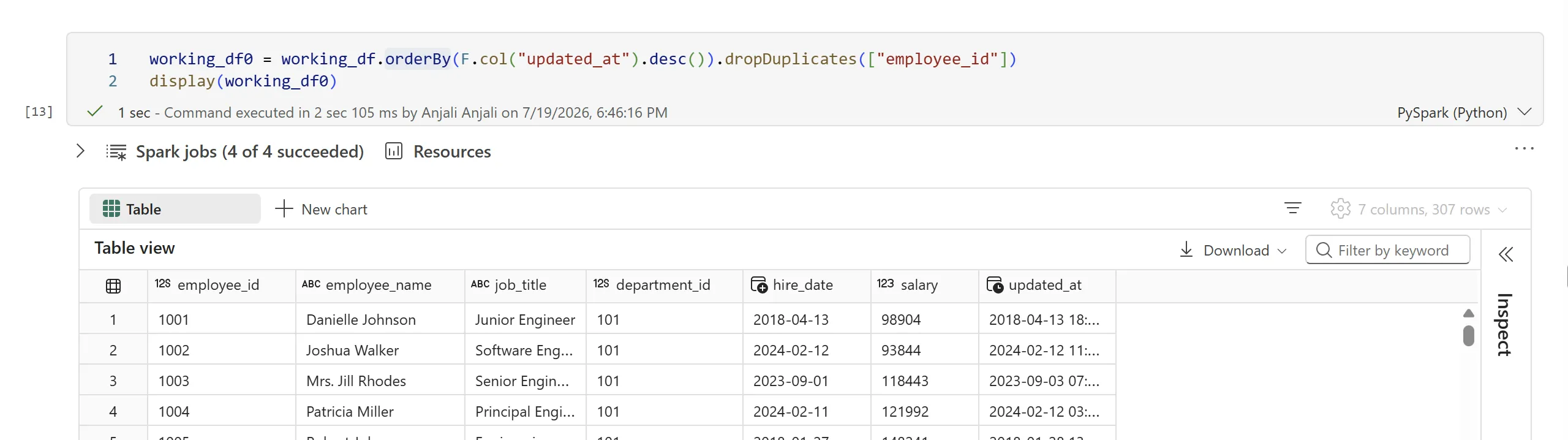This screenshot has height=440, width=1568.
Task: Open the Spark jobs list icon
Action: coord(116,152)
